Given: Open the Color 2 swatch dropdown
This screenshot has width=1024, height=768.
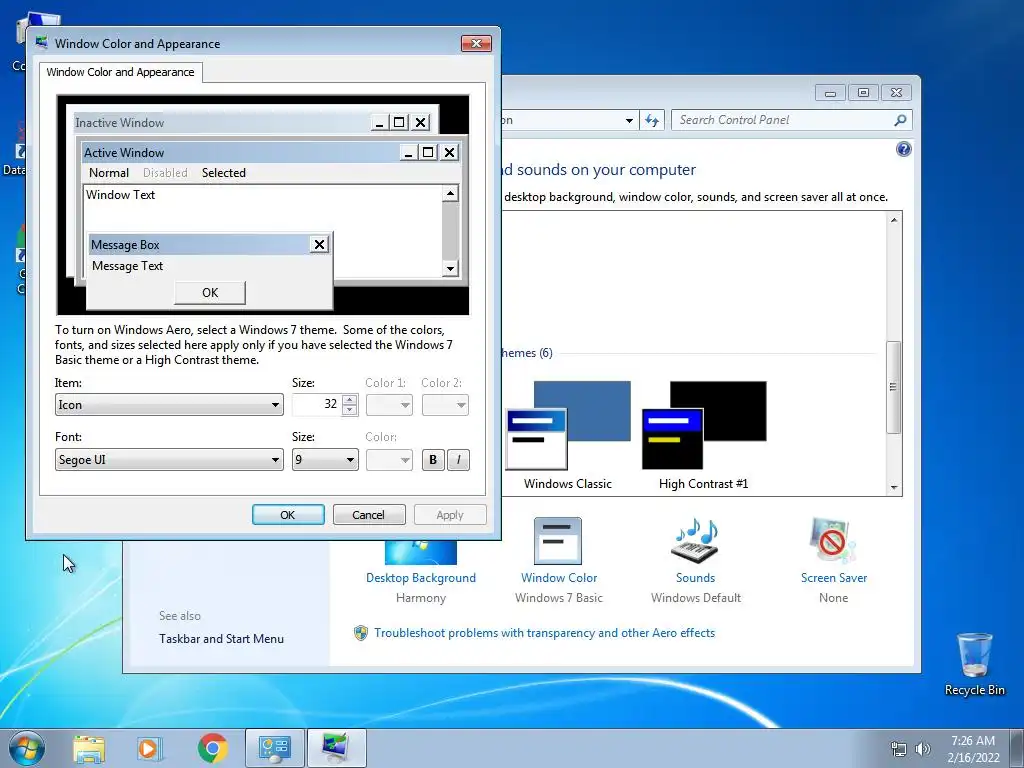Looking at the screenshot, I should tap(445, 405).
